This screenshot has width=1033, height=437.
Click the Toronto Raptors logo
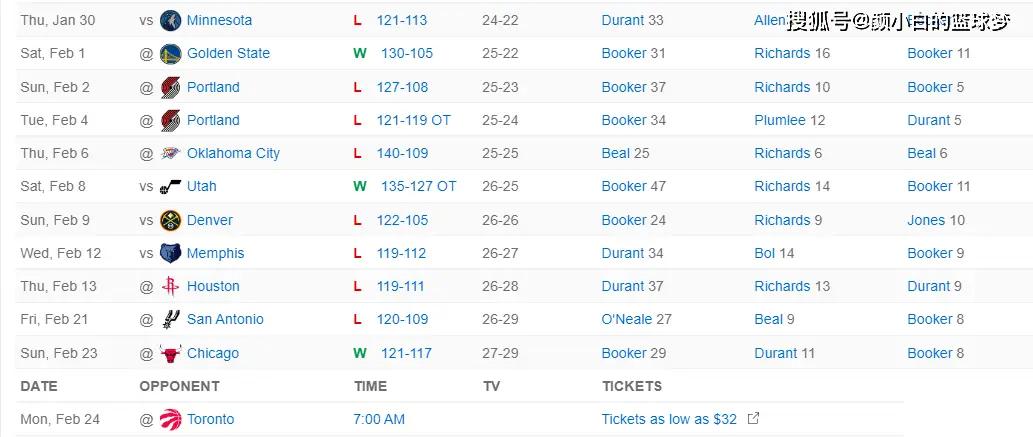tap(171, 419)
